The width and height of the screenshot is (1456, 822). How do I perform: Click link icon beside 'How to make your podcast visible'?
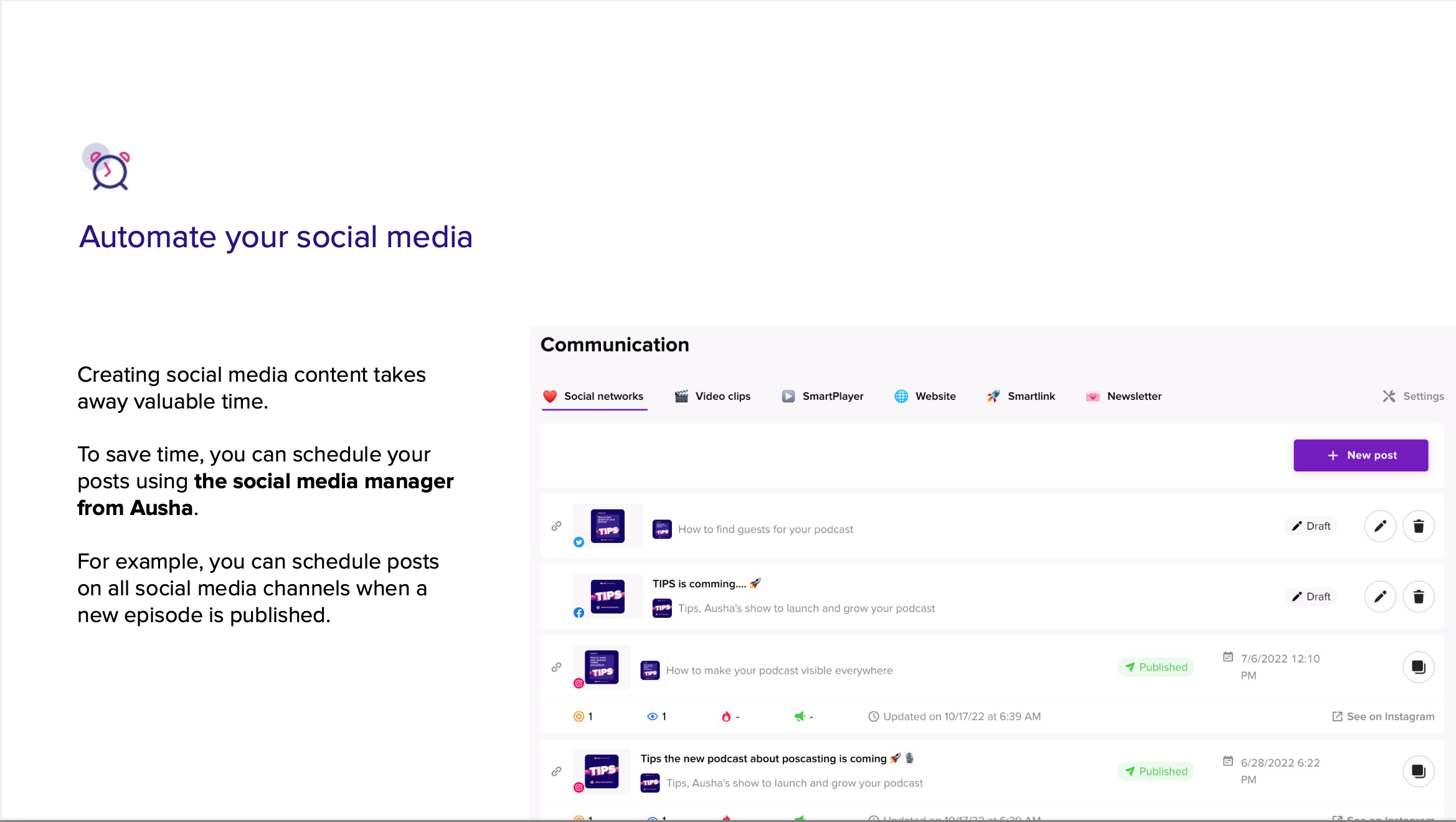pyautogui.click(x=556, y=667)
